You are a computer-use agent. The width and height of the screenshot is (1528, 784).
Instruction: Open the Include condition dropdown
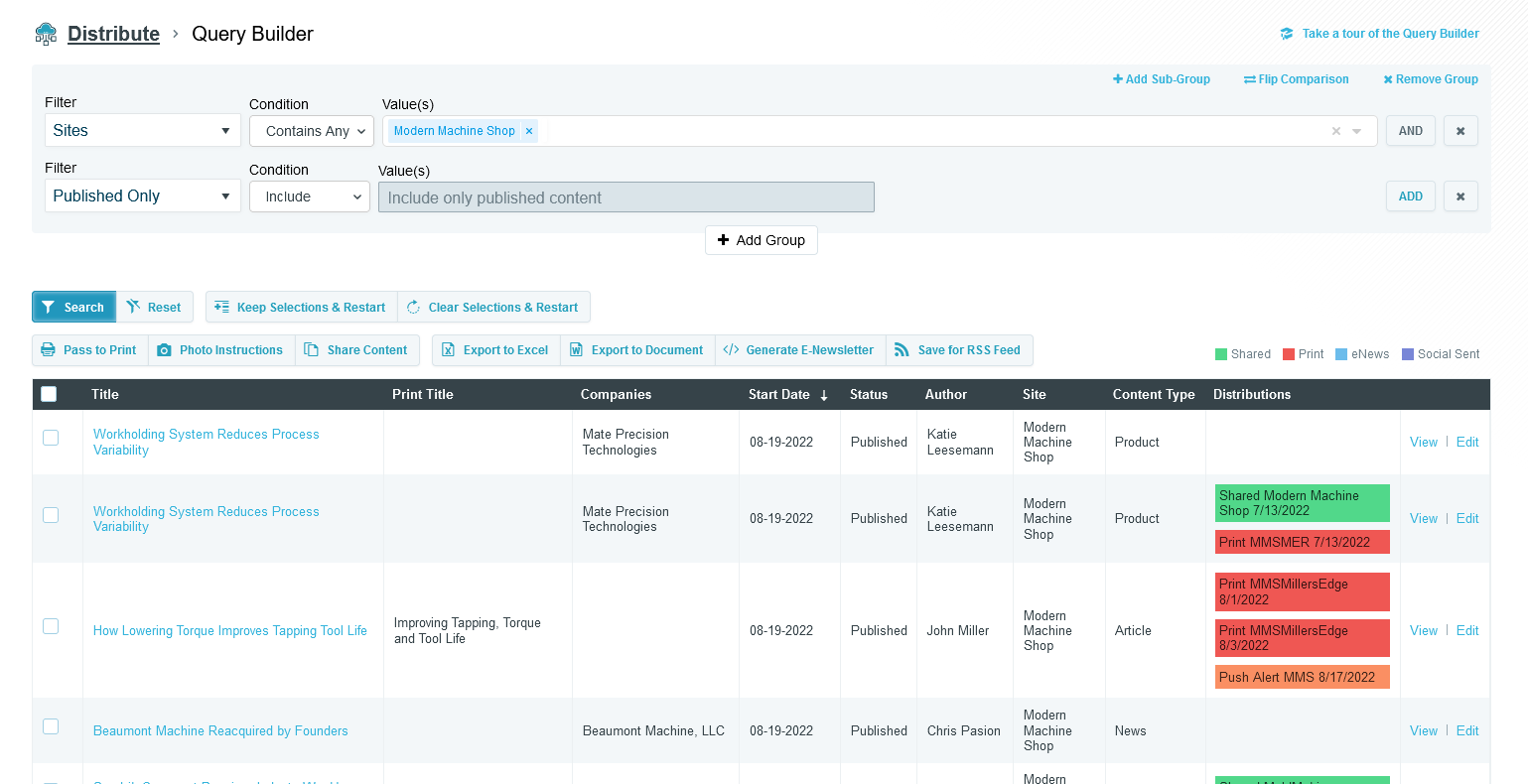(309, 196)
